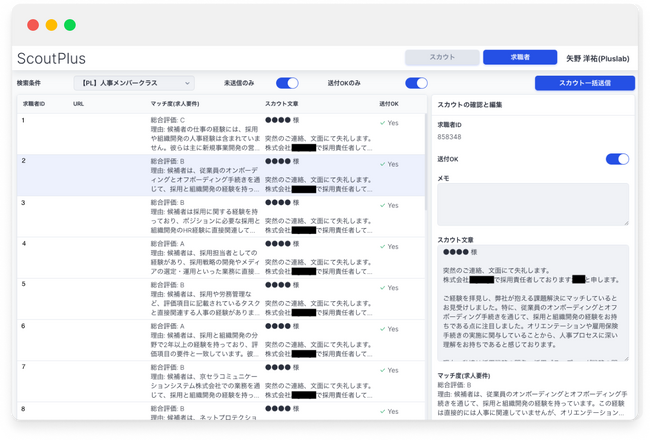Viewport: 650px width, 441px height.
Task: Click the Yes checkmark in row 1
Action: 382,123
